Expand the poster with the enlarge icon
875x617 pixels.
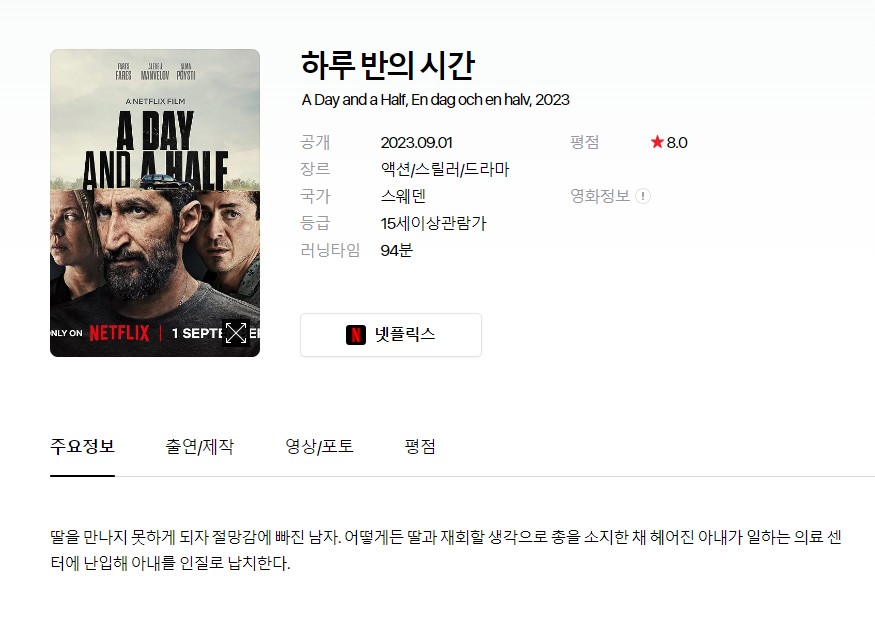click(235, 333)
